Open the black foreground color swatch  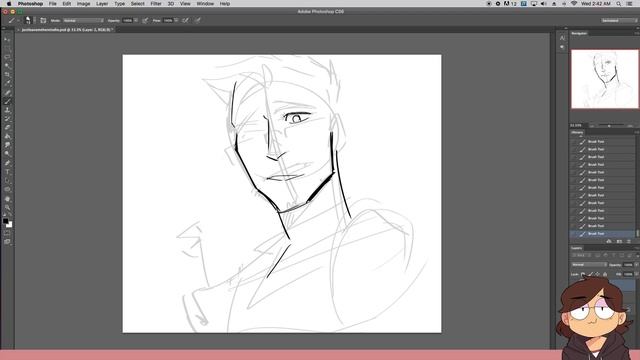5,221
